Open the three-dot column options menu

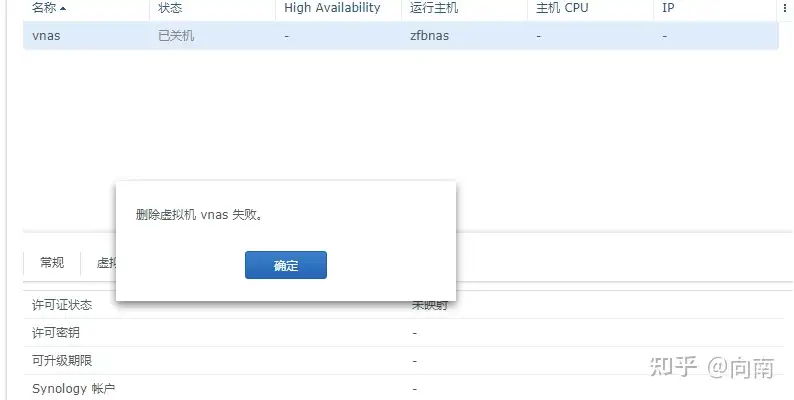[x=785, y=8]
